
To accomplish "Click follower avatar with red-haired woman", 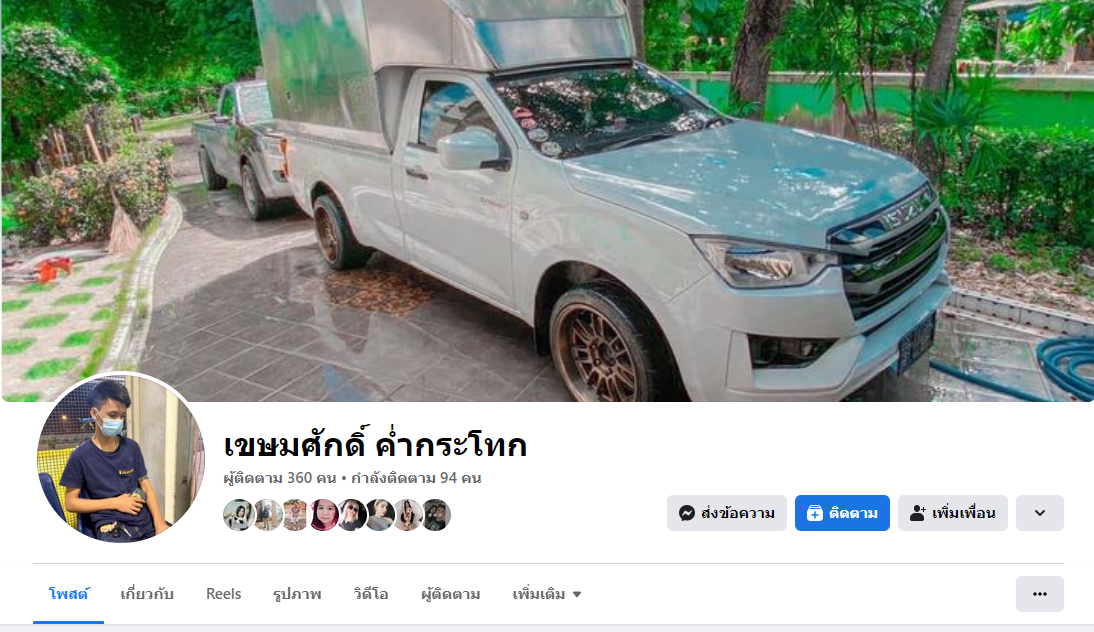I will coord(323,516).
